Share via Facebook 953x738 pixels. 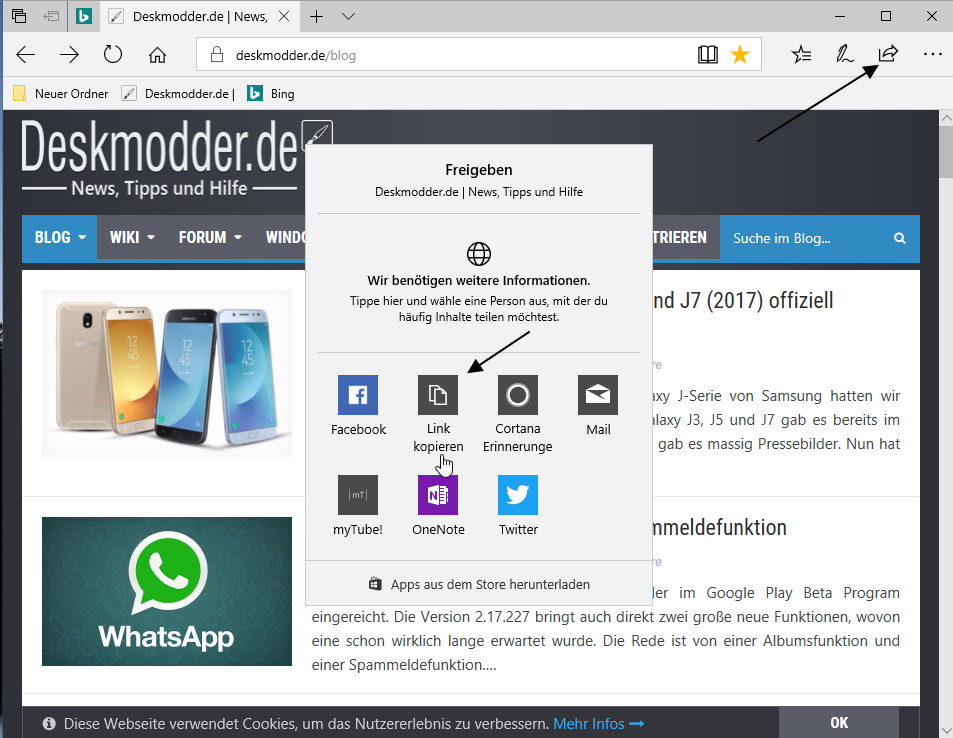click(x=358, y=405)
